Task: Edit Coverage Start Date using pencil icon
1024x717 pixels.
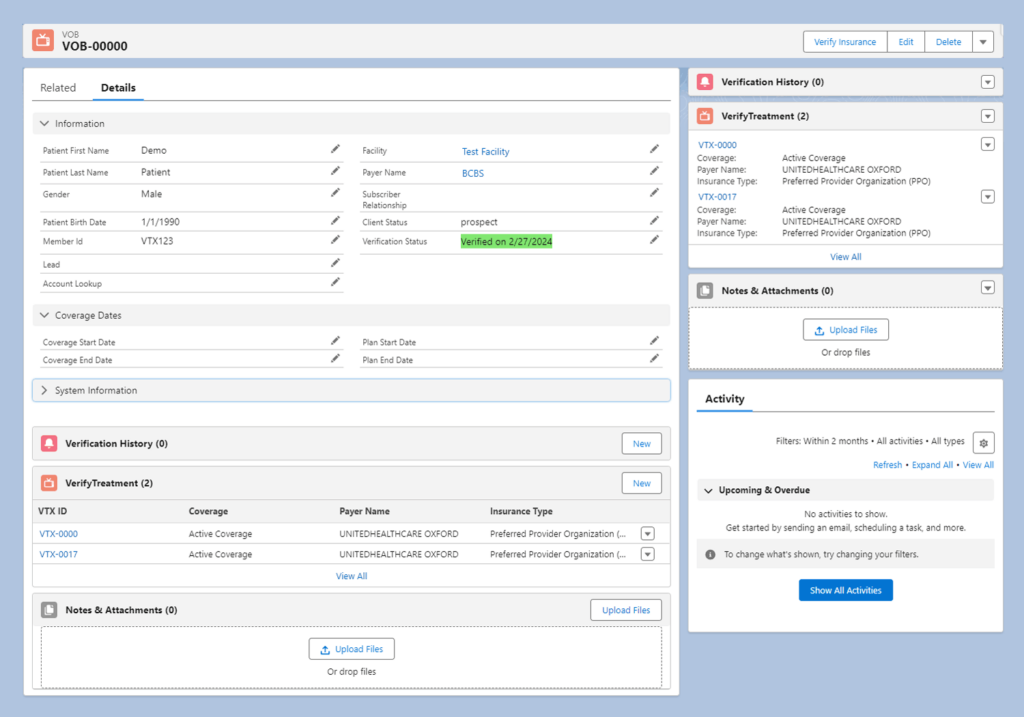Action: [335, 340]
